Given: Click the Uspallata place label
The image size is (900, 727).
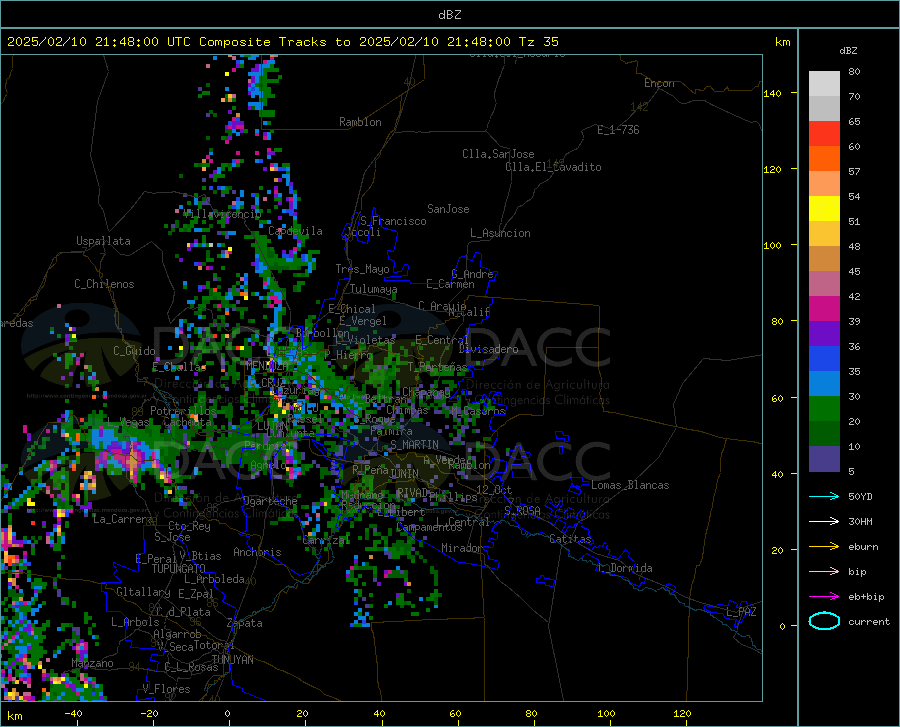Looking at the screenshot, I should pos(103,241).
